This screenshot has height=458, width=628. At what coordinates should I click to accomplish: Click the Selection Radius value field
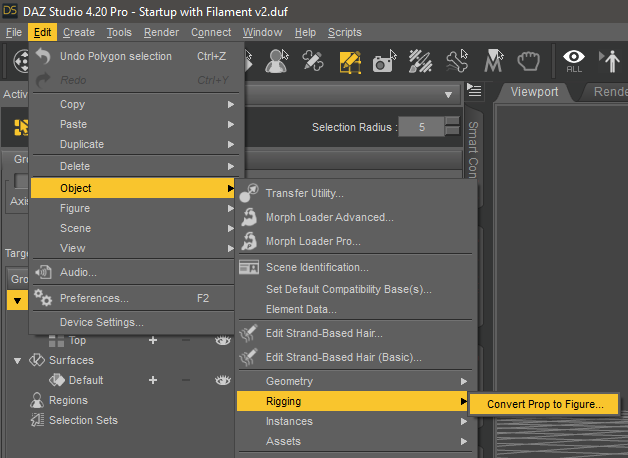click(x=421, y=127)
